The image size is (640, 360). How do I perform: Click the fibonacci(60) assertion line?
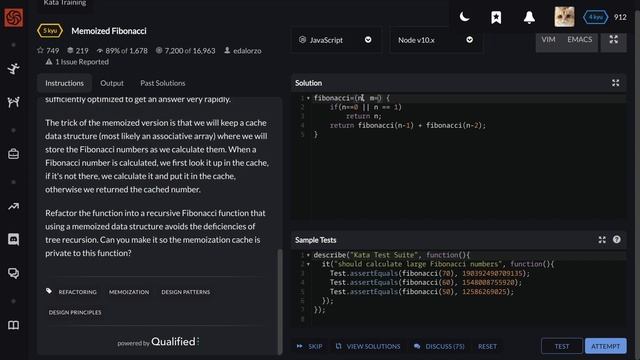(425, 282)
